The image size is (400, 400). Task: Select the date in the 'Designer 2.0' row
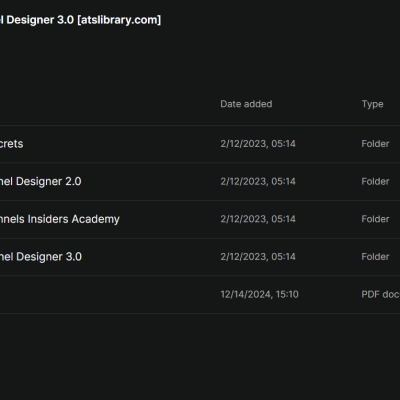pos(258,181)
